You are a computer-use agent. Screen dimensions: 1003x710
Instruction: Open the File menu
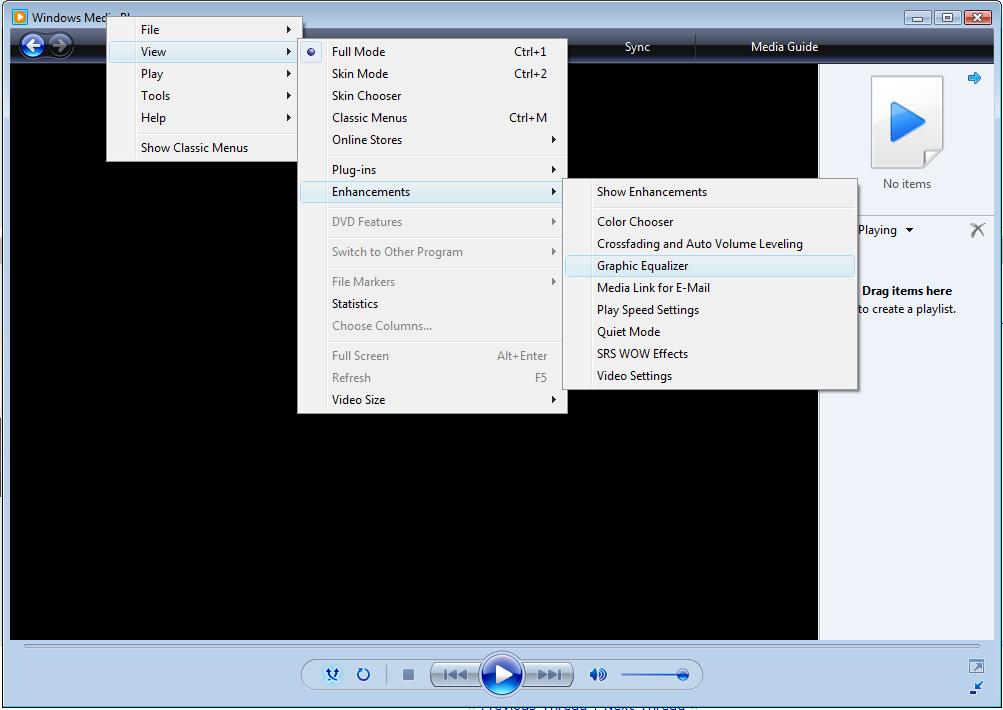[203, 29]
